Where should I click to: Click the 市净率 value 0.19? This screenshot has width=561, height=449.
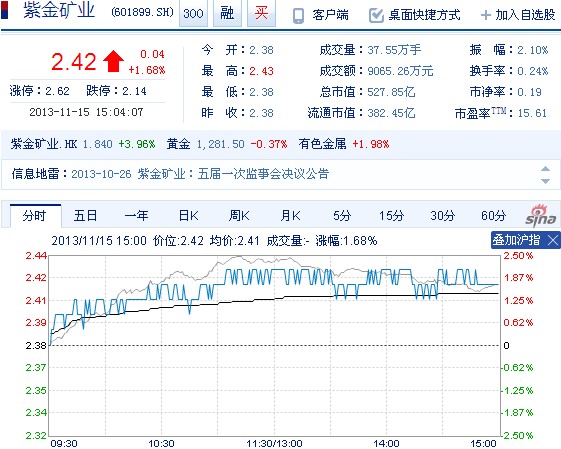point(530,92)
